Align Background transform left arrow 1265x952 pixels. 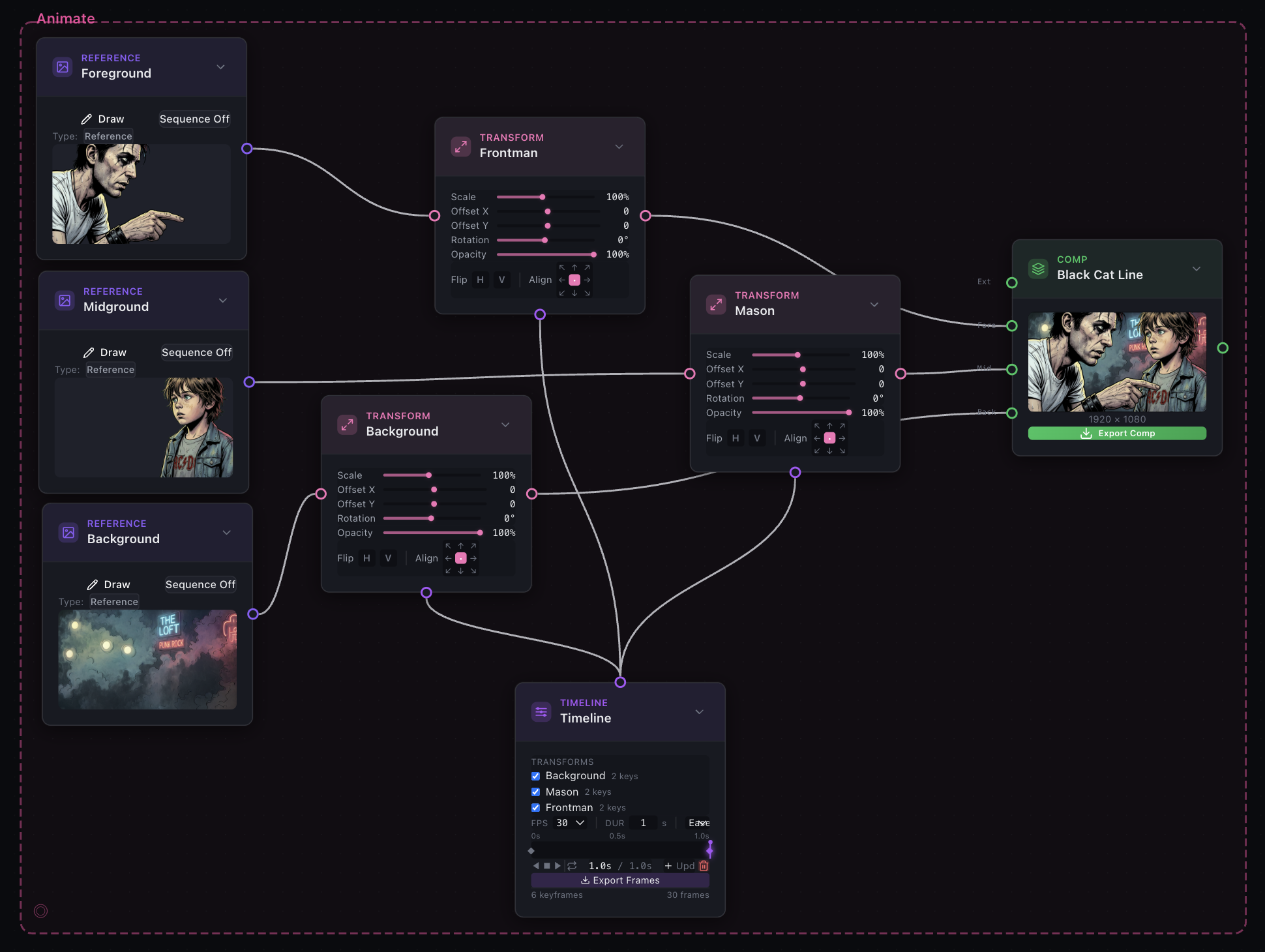point(448,558)
